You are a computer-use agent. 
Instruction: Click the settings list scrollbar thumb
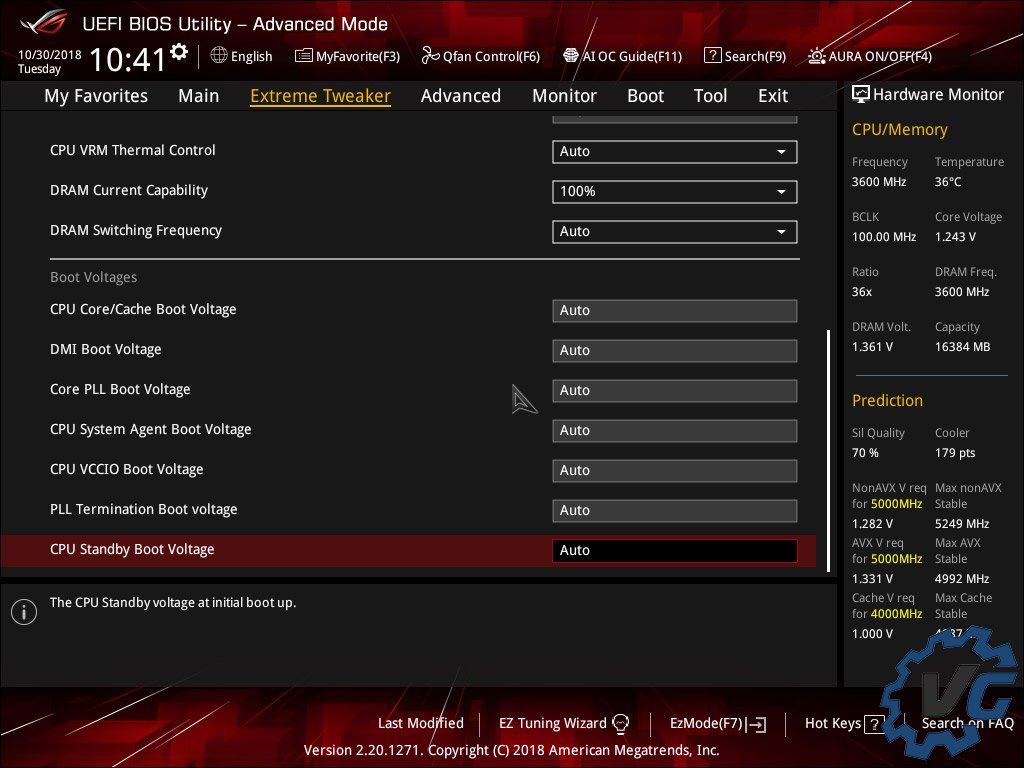click(x=829, y=451)
